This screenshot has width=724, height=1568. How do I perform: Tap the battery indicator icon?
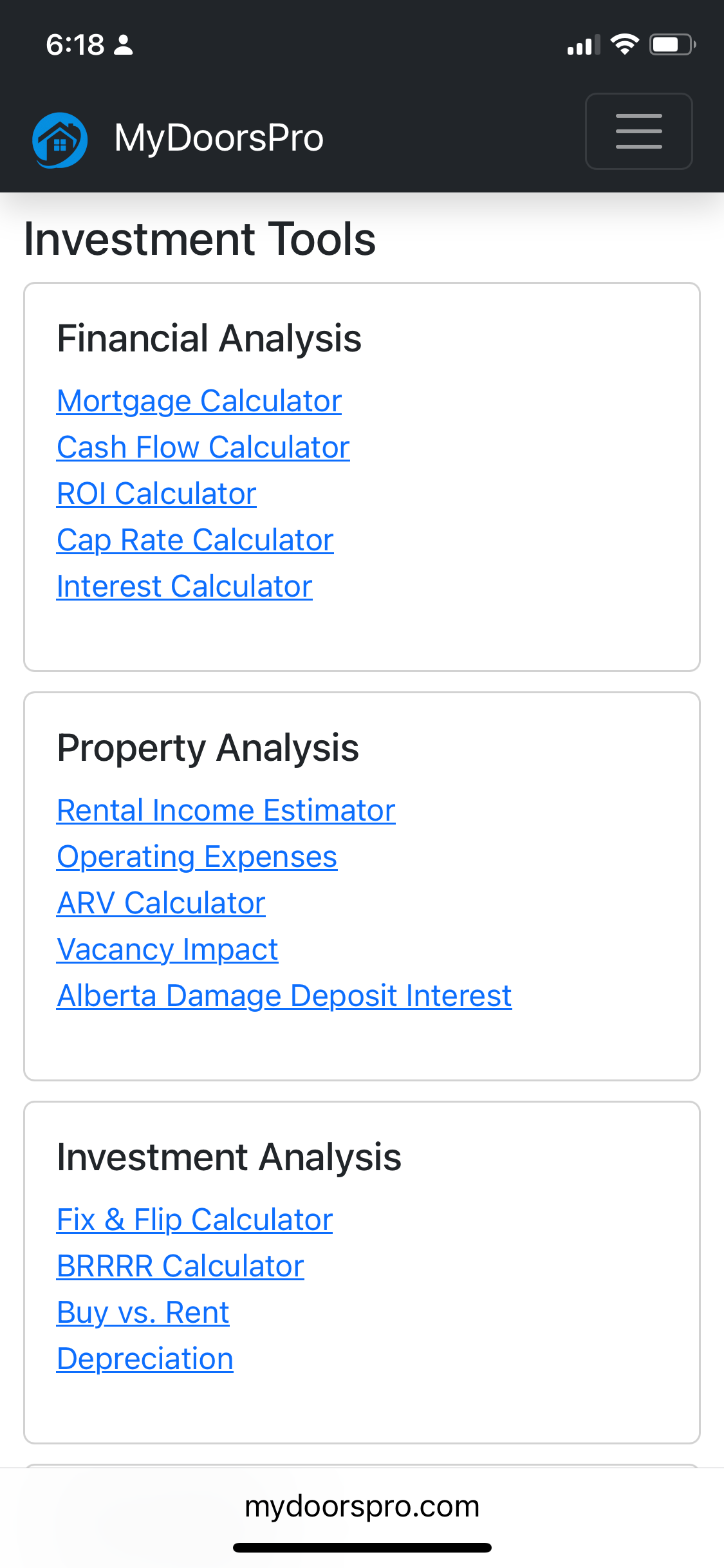click(x=673, y=44)
